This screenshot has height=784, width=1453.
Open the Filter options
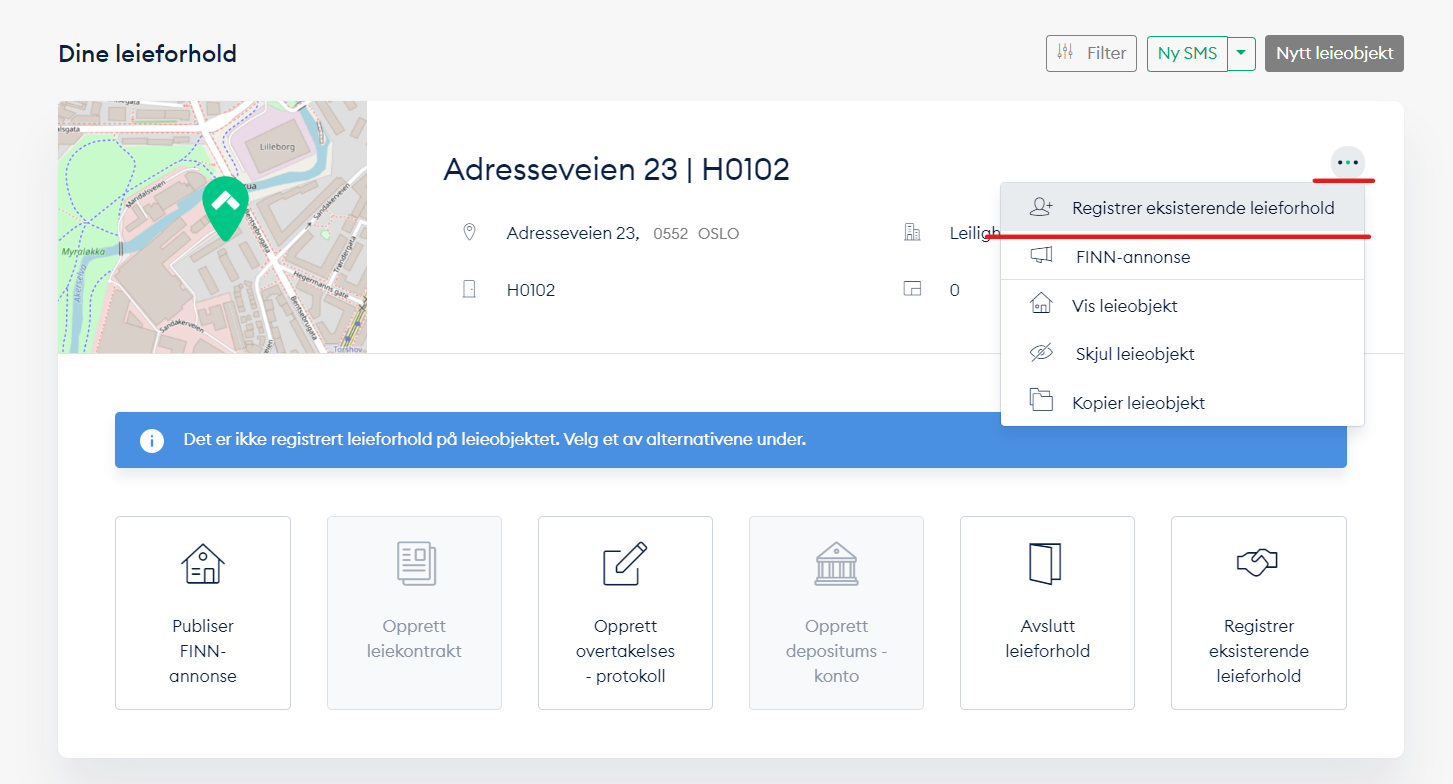click(x=1091, y=54)
